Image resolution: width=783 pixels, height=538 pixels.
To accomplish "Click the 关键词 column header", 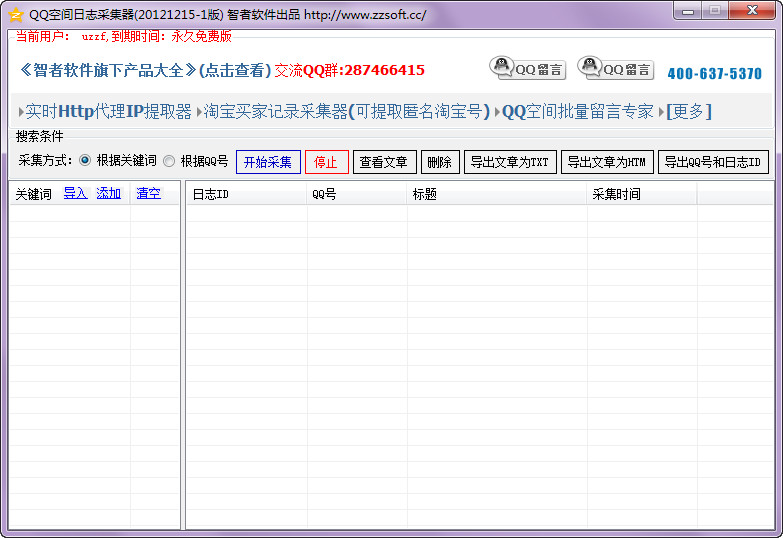I will click(33, 194).
